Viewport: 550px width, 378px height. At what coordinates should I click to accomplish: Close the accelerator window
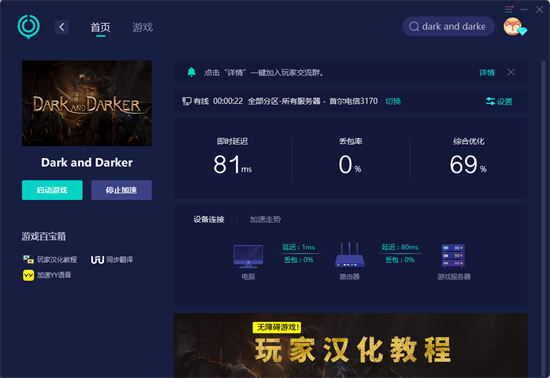(x=539, y=9)
